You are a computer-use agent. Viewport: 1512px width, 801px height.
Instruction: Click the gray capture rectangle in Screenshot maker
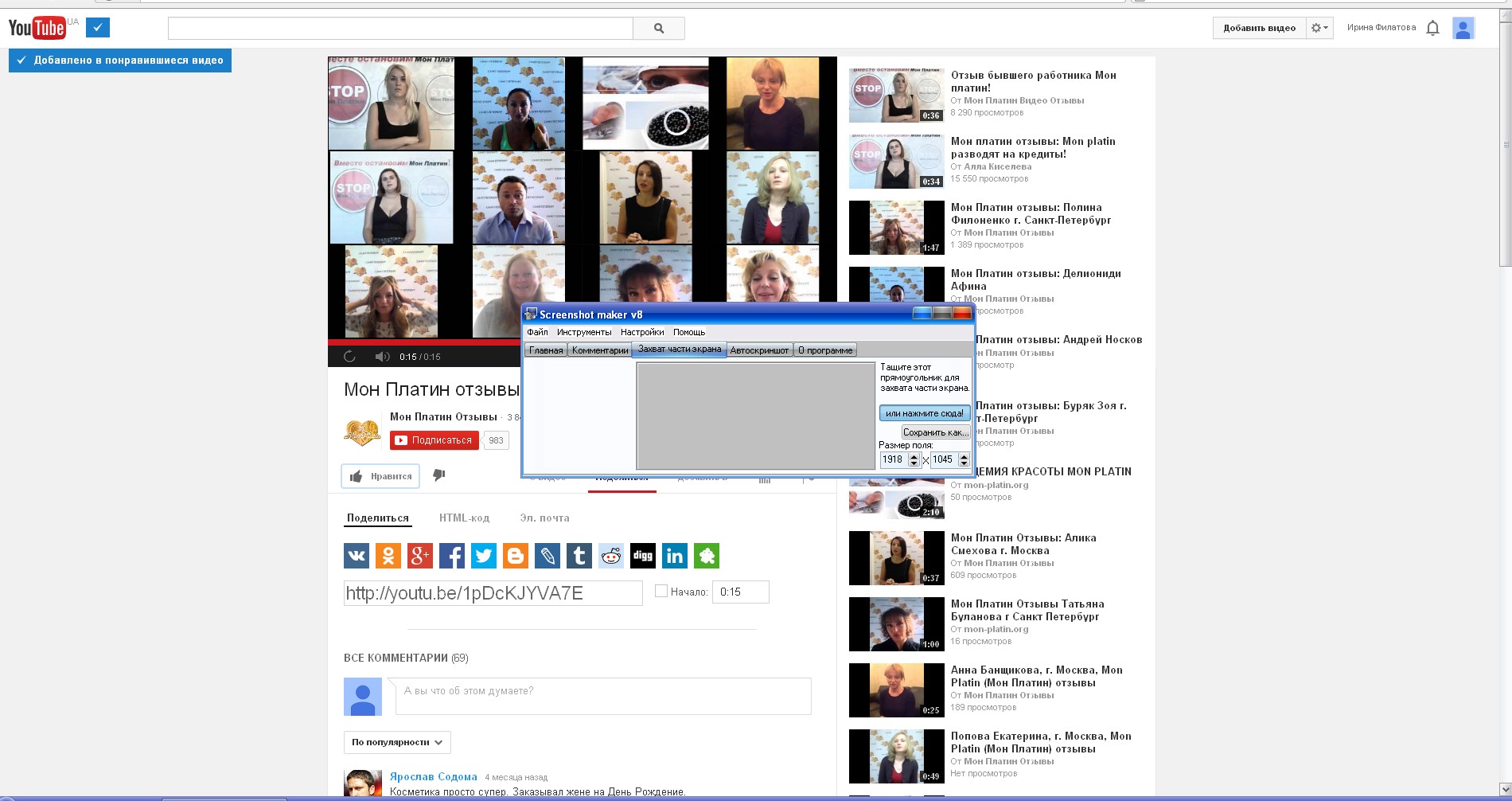[x=756, y=416]
